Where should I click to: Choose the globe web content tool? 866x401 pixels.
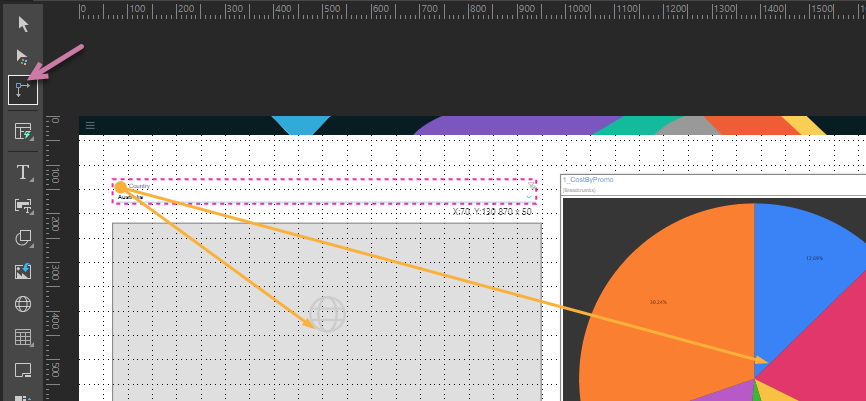tap(23, 304)
